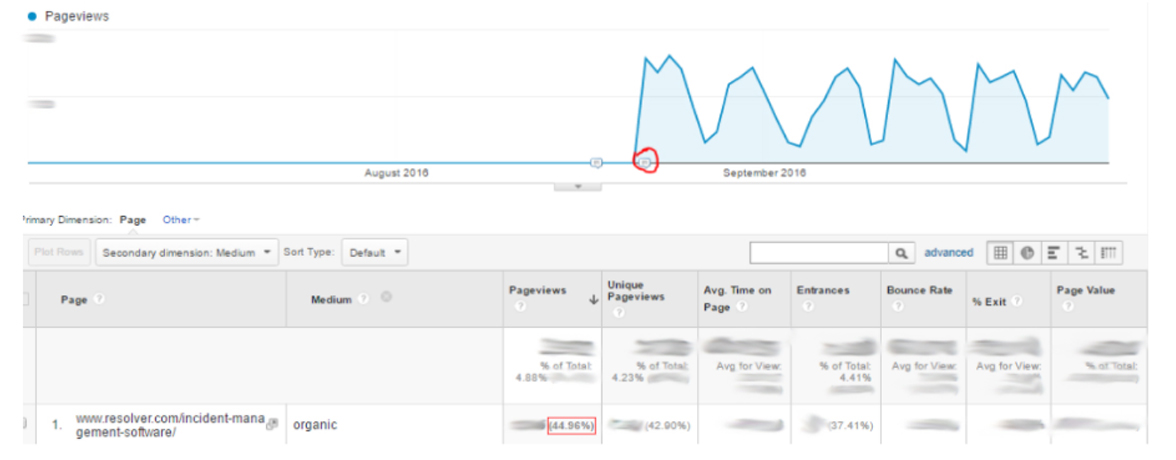Click the Medium column header
This screenshot has height=460, width=1176.
tap(332, 299)
